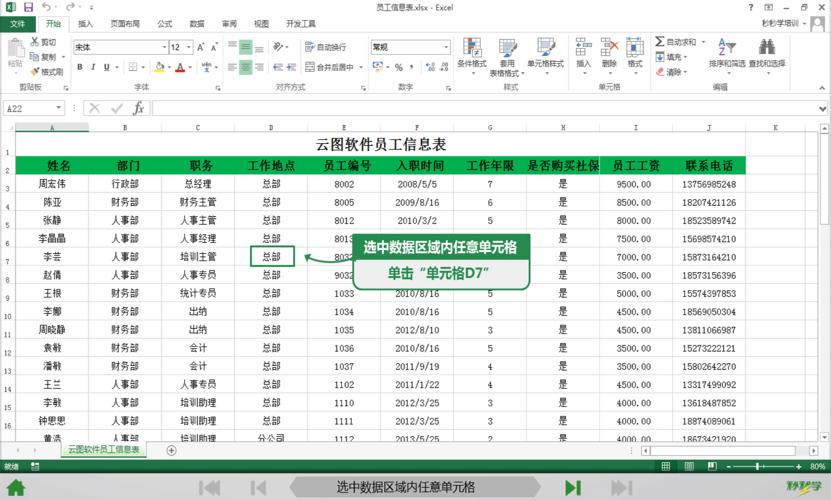
Task: Toggle italic formatting (I)
Action: [93, 67]
